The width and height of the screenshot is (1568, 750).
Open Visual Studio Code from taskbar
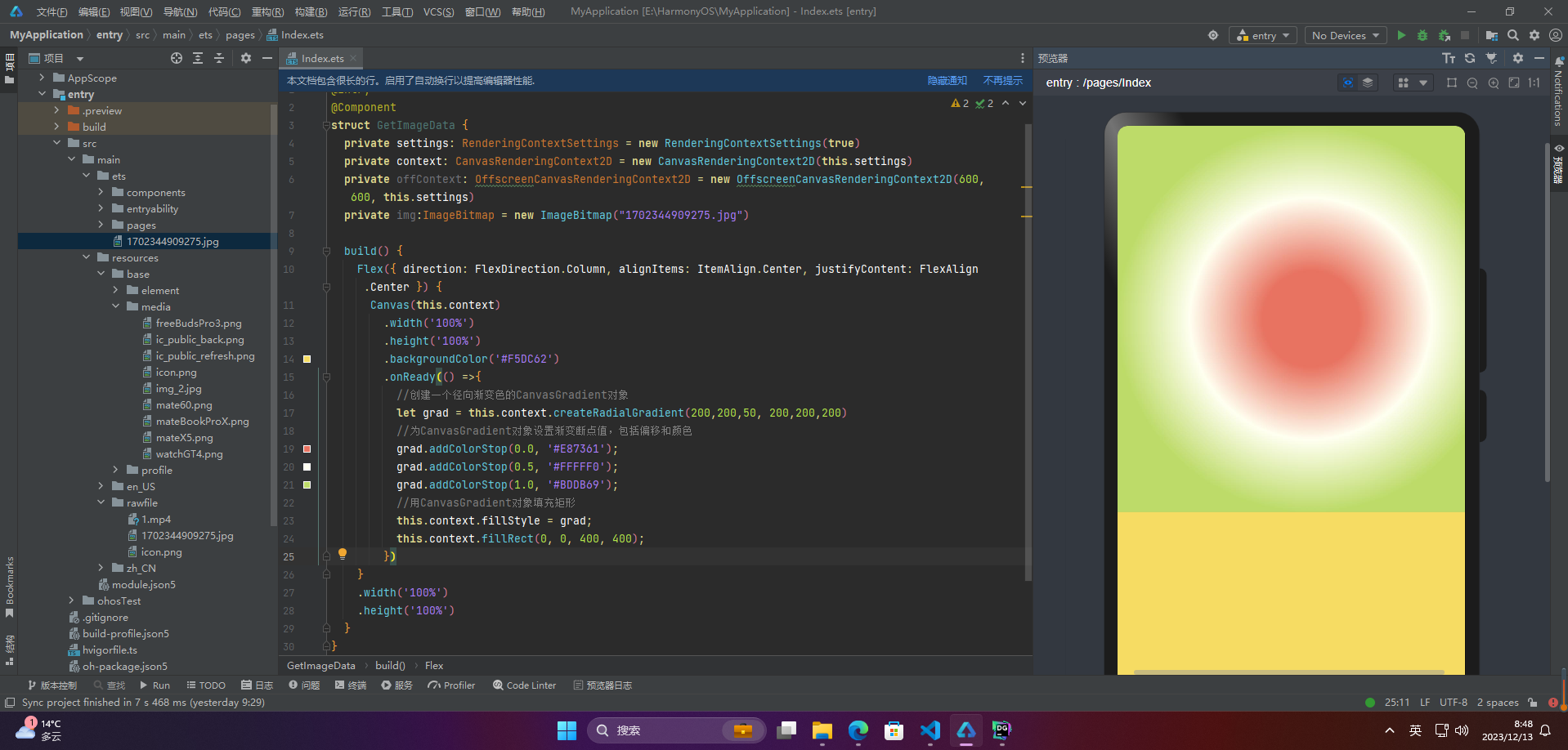tap(930, 730)
